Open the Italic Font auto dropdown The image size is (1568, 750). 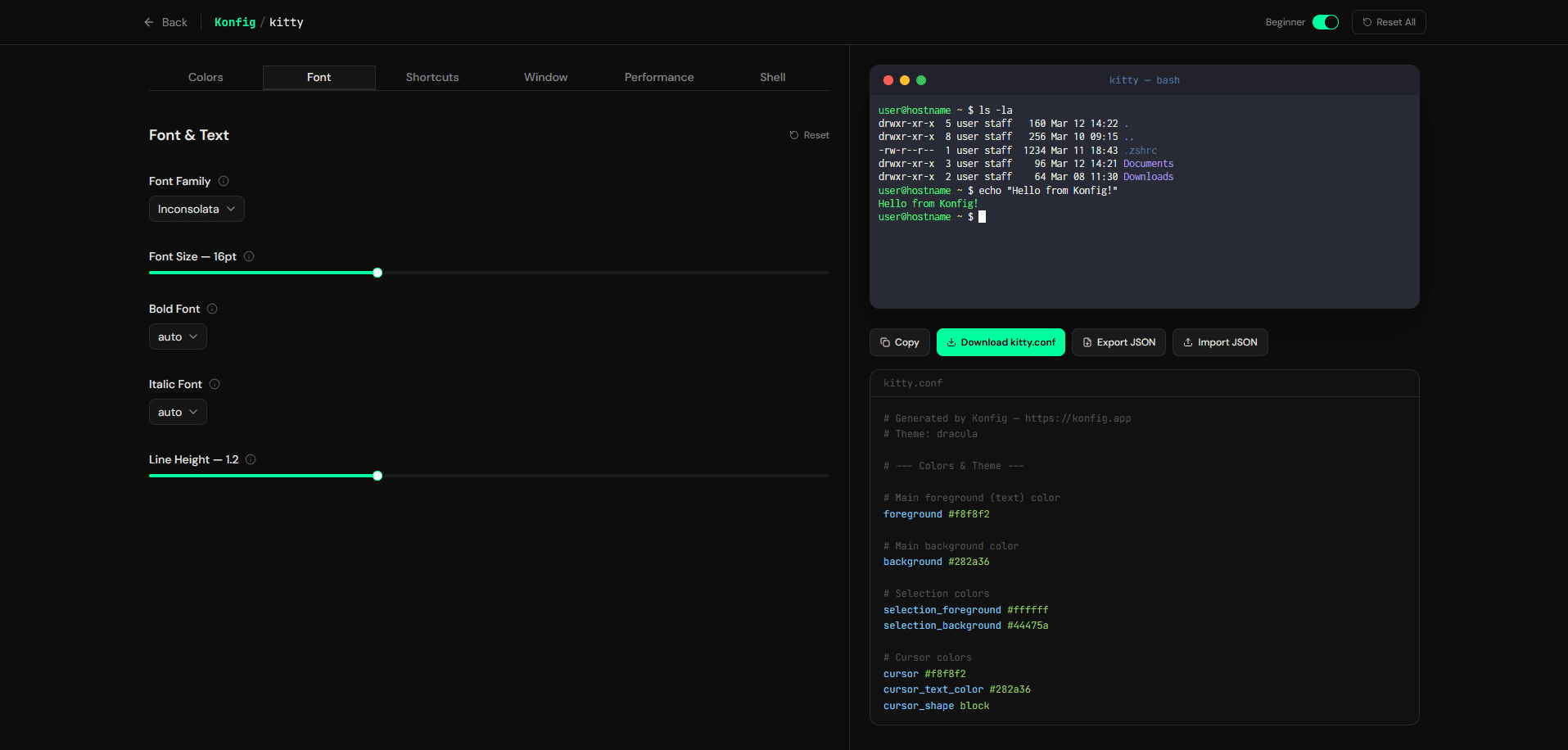(x=178, y=412)
